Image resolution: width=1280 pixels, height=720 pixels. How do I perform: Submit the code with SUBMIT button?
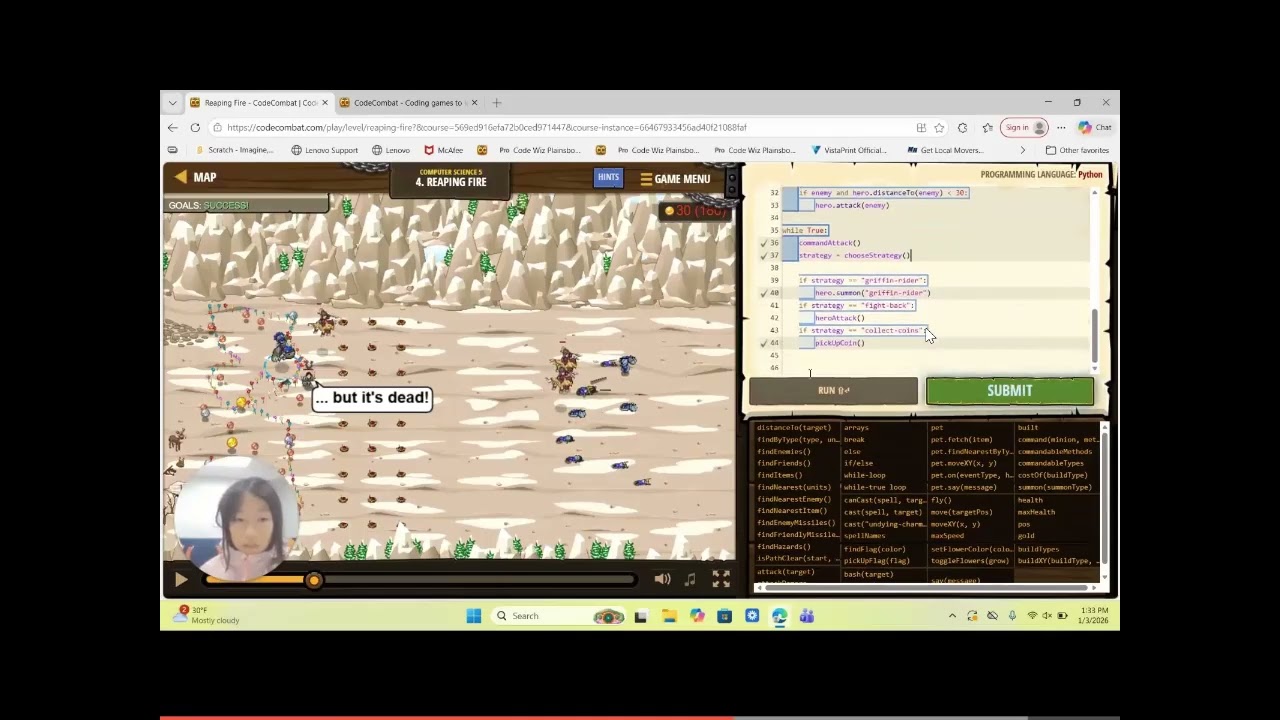pos(1009,391)
